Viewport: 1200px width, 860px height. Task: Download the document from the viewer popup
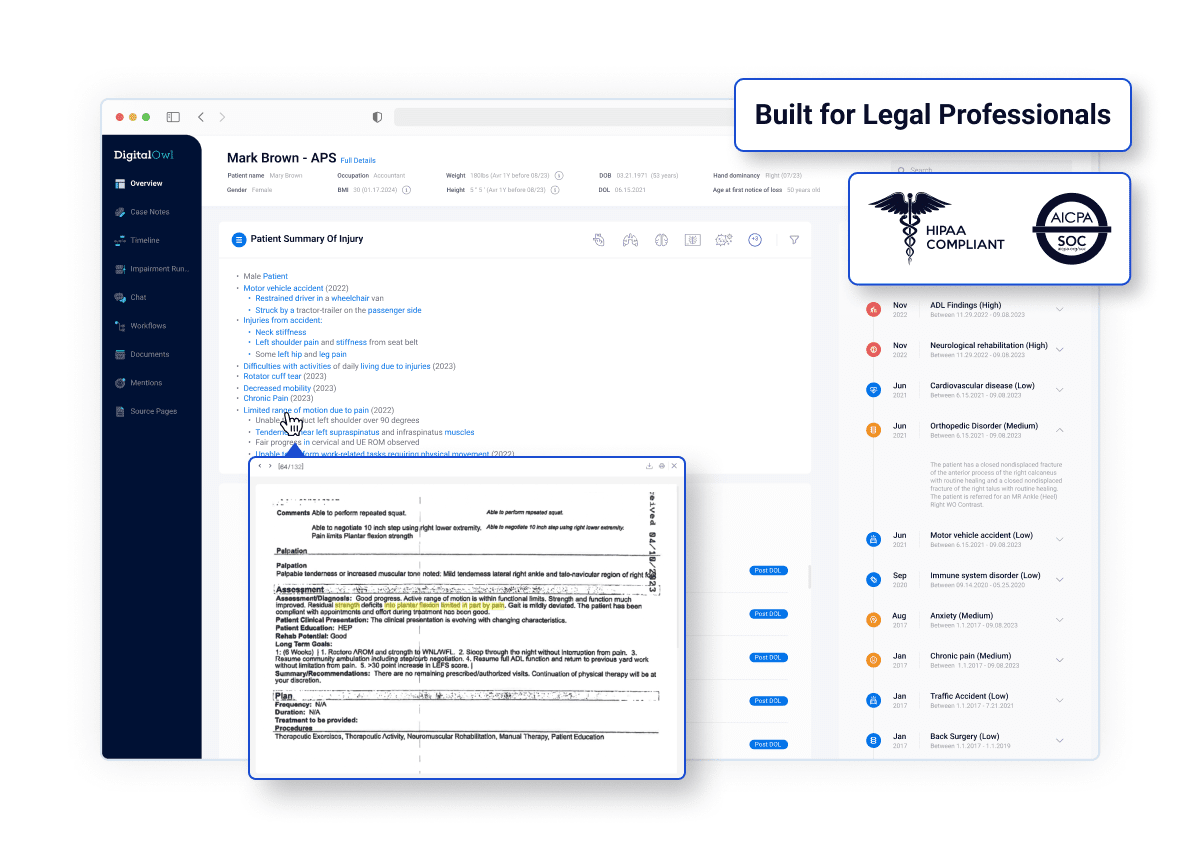click(648, 466)
